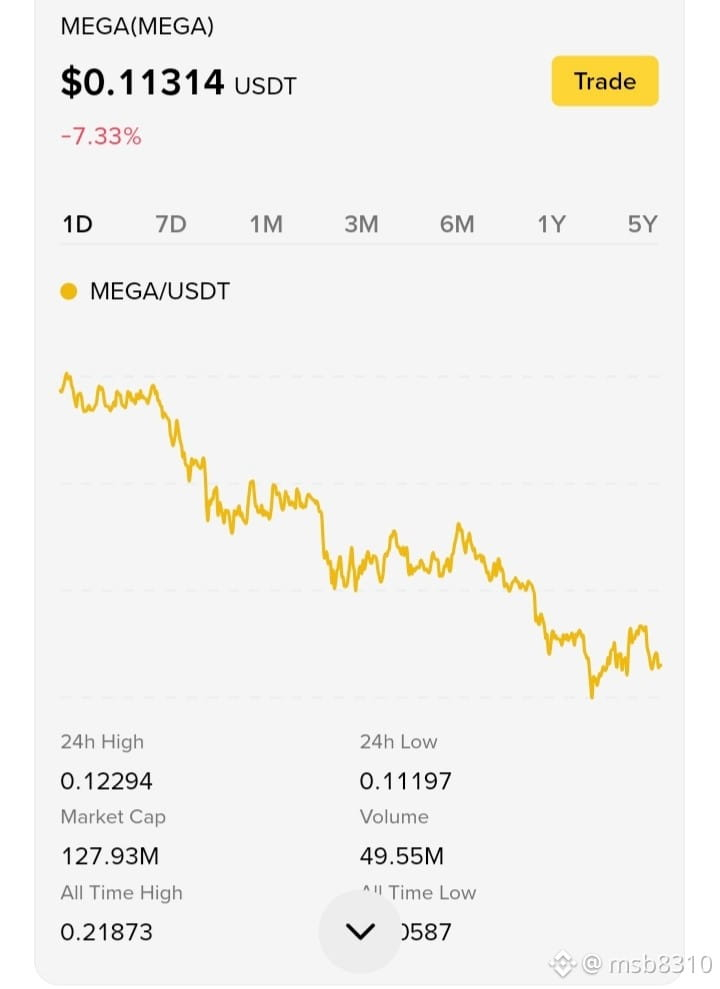The height and width of the screenshot is (989, 720).
Task: Select the 6M chart period
Action: tap(457, 224)
